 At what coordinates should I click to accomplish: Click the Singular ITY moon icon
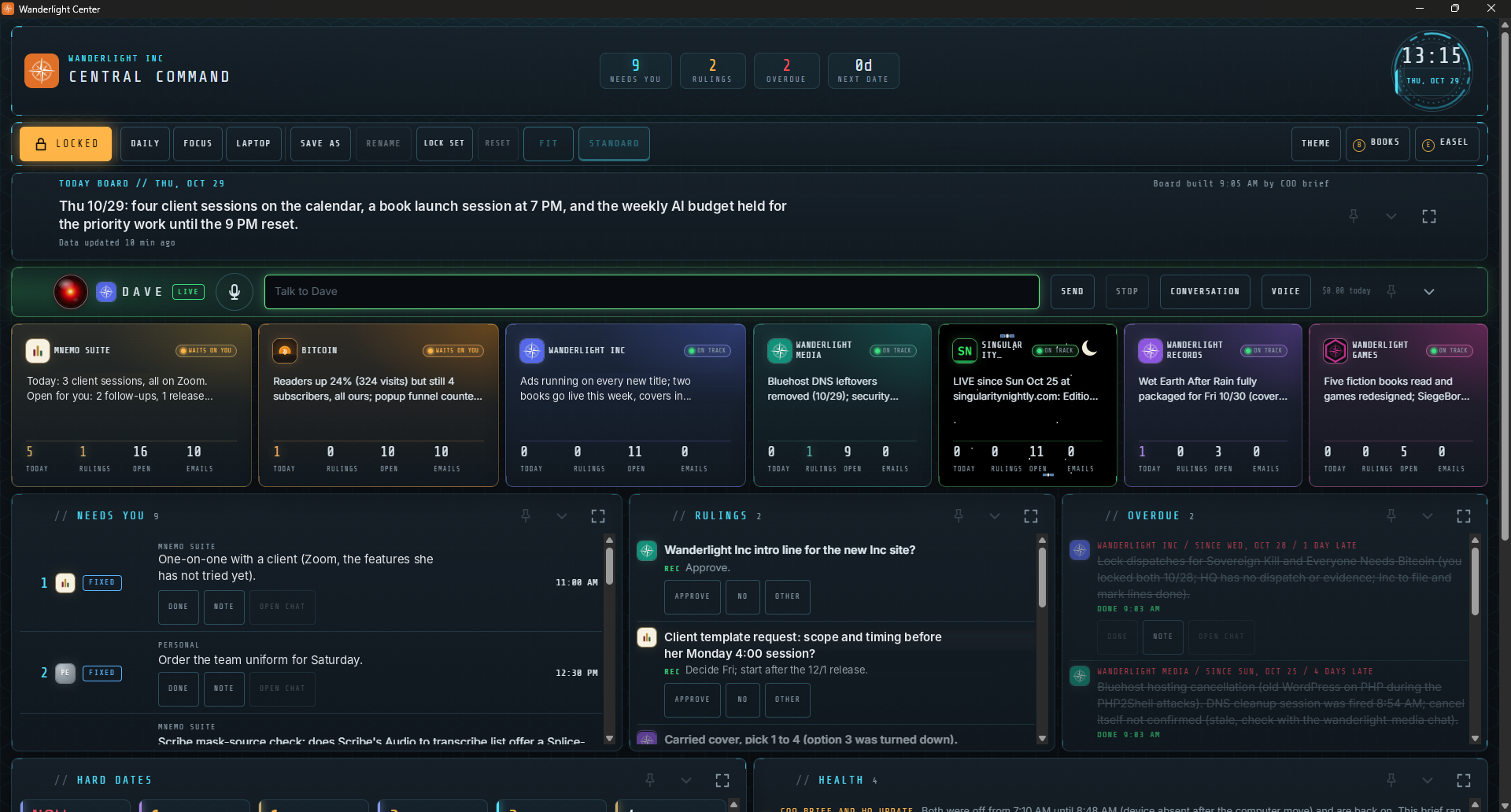tap(1090, 348)
